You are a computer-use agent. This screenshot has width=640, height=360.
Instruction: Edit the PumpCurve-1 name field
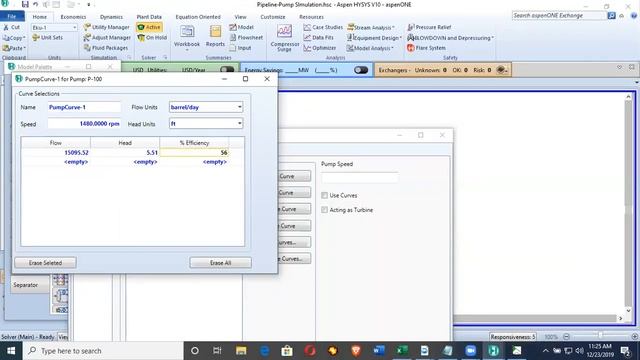coord(84,107)
